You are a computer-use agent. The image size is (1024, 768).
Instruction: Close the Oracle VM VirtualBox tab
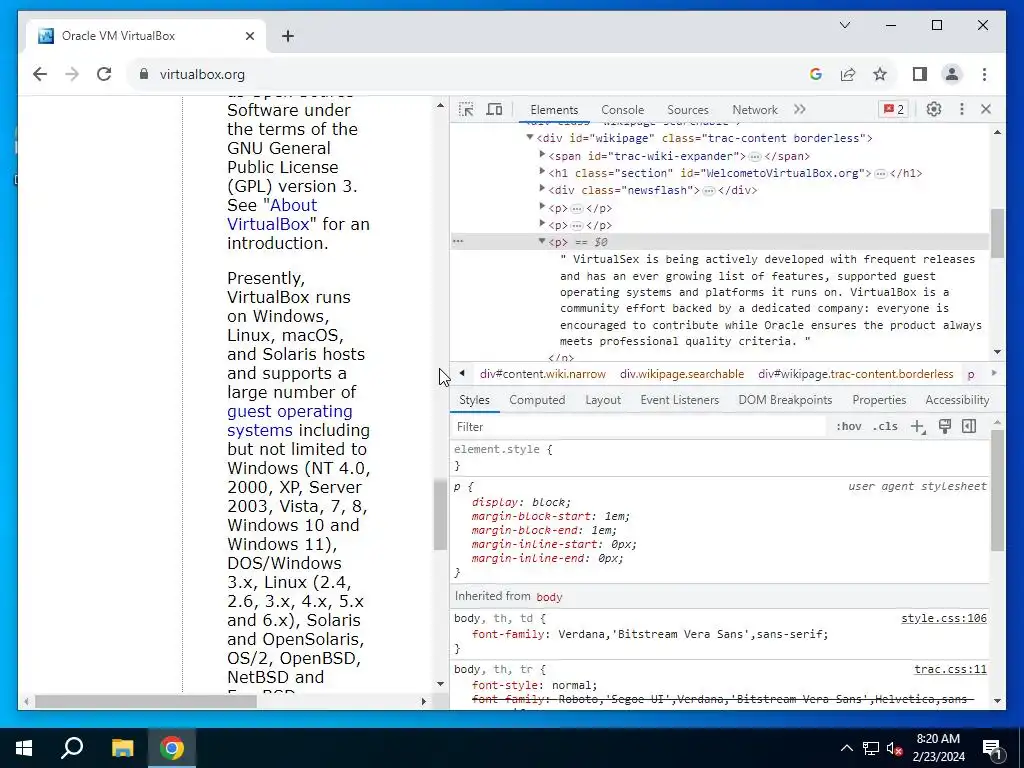(x=249, y=36)
